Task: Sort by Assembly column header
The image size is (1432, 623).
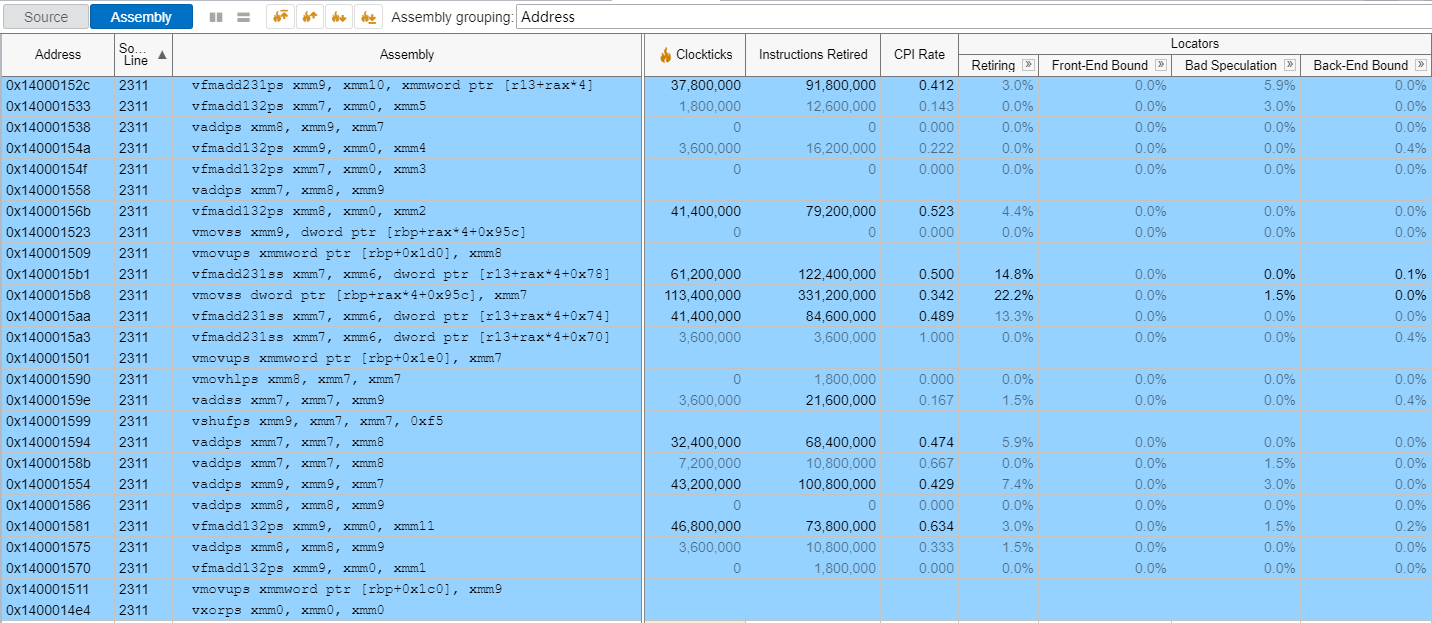Action: coord(407,55)
